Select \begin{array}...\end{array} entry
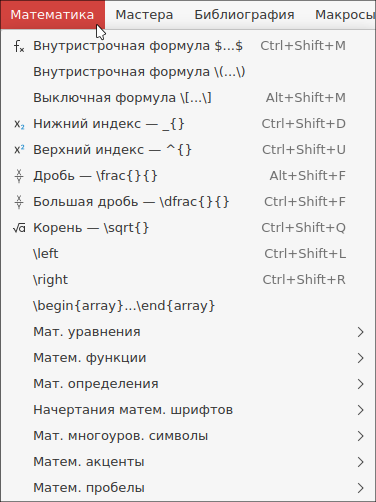This screenshot has width=376, height=502. (x=188, y=306)
